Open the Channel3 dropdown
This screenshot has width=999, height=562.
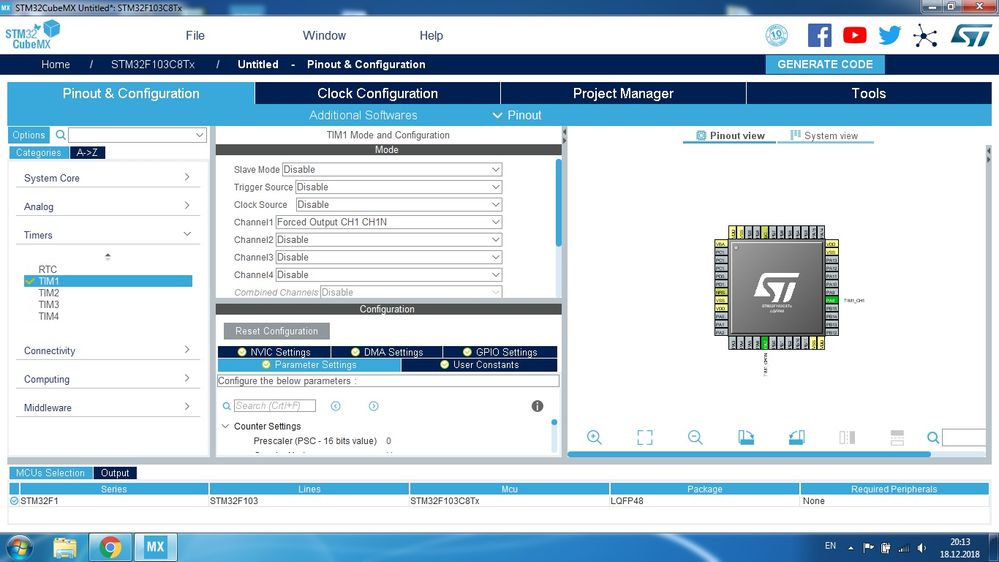point(389,257)
